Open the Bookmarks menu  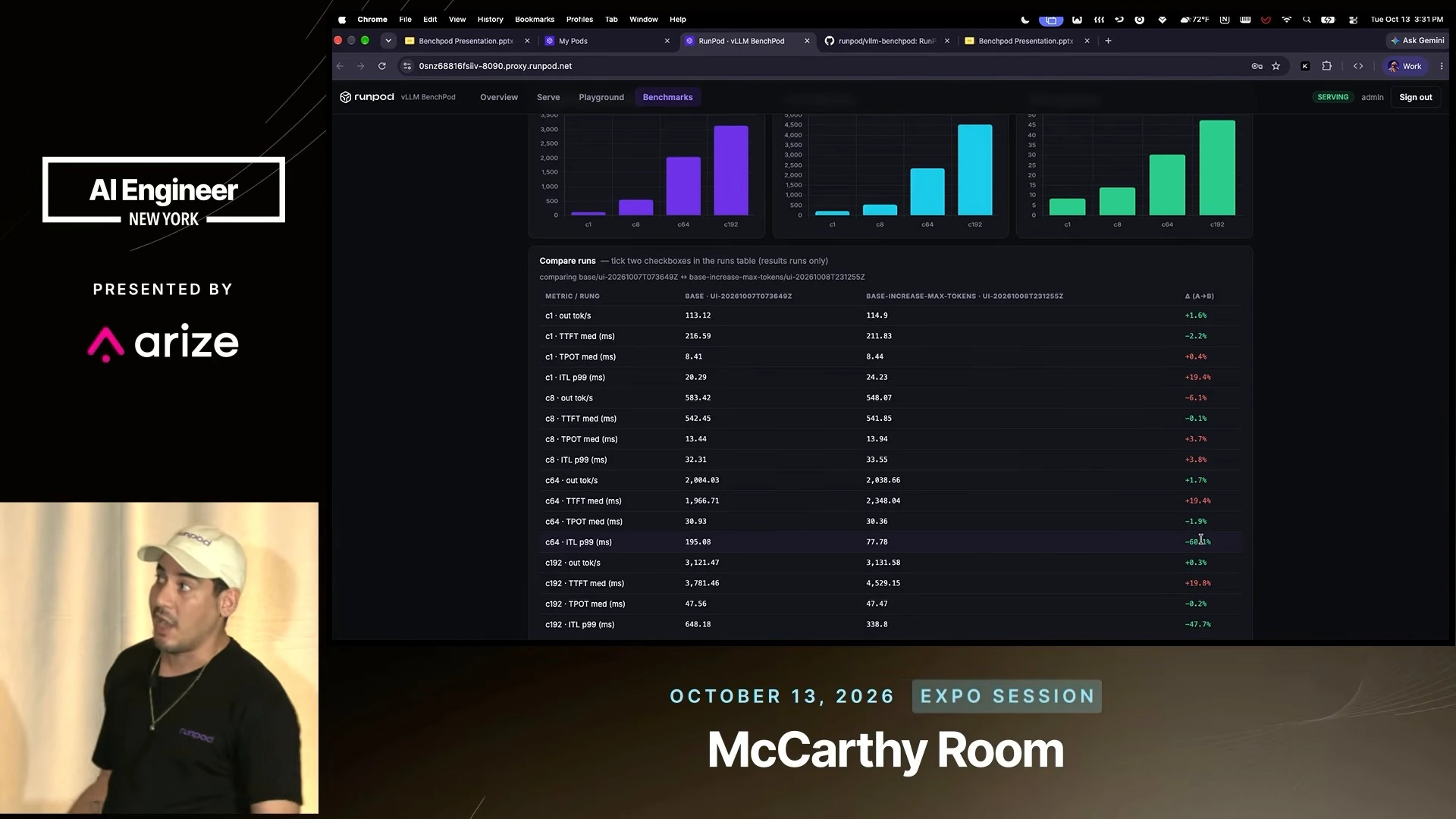535,20
